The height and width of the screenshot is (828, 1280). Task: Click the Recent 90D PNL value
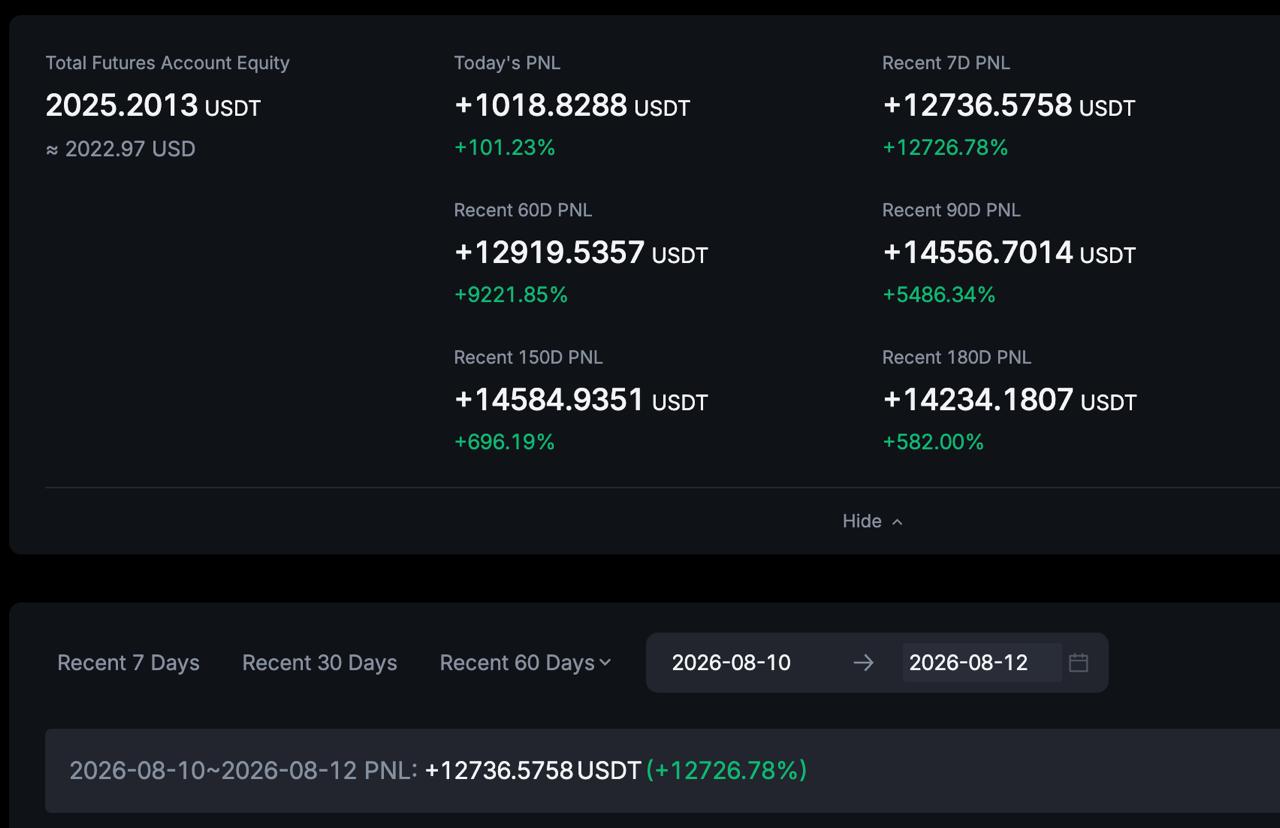pos(1009,252)
